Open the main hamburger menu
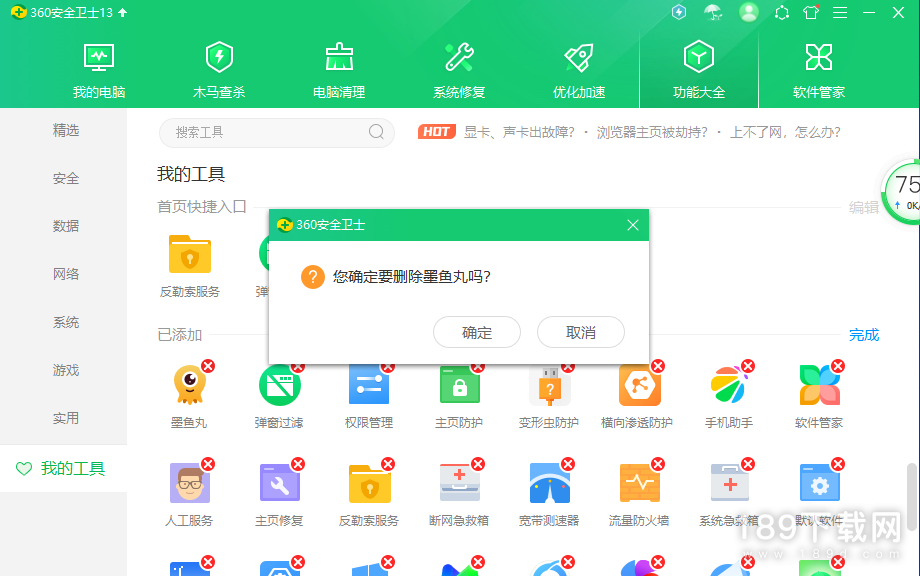 tap(840, 12)
